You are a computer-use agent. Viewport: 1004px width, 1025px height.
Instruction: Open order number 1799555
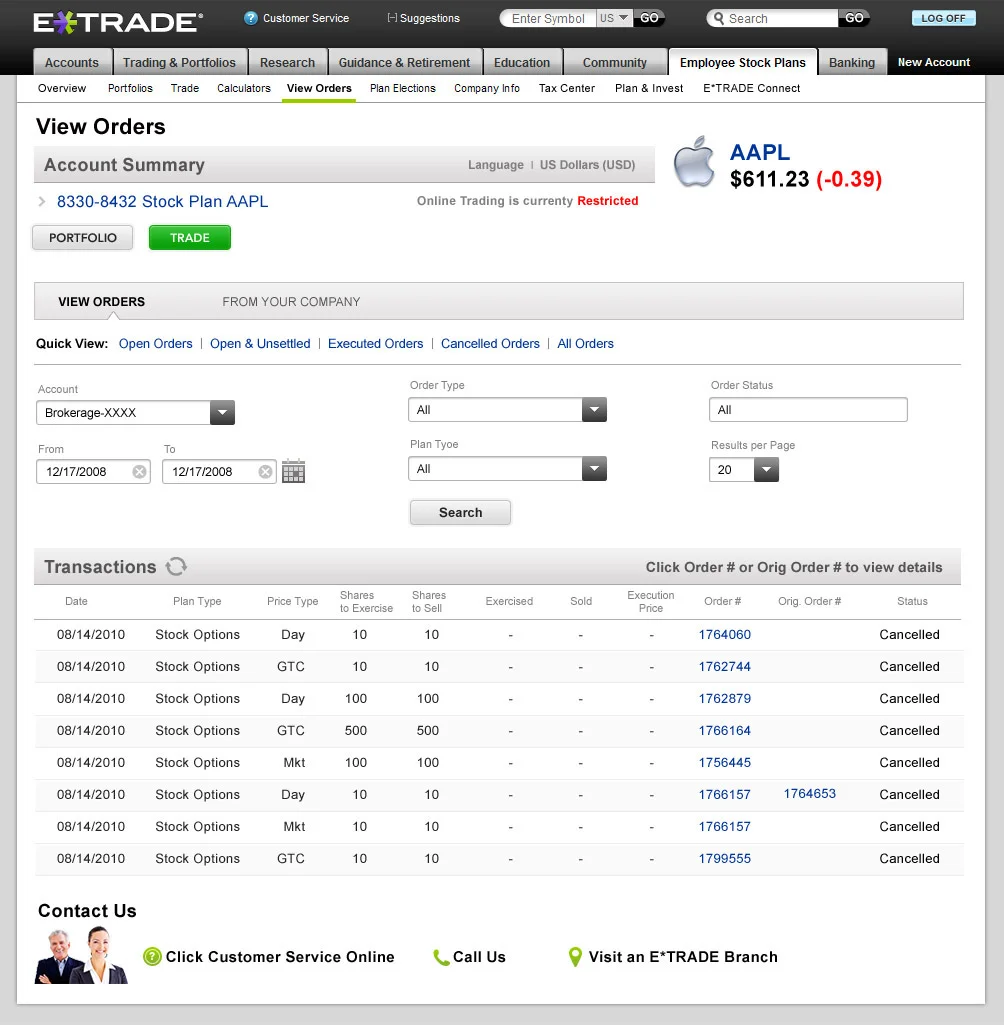coord(725,859)
